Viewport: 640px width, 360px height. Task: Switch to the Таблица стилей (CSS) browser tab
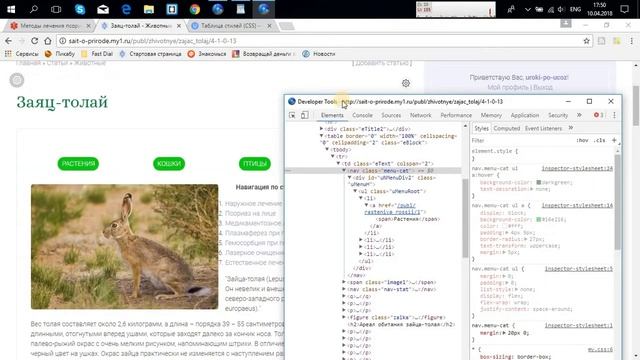click(x=231, y=26)
